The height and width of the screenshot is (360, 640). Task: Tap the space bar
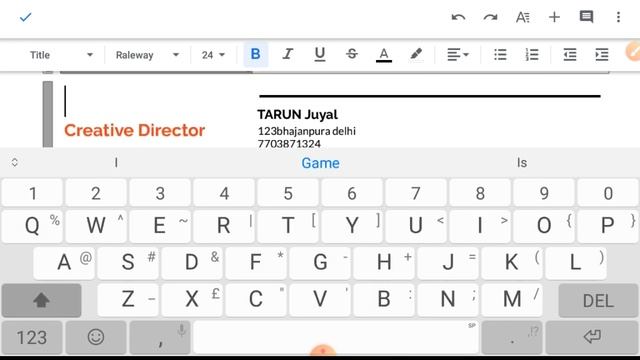(336, 338)
